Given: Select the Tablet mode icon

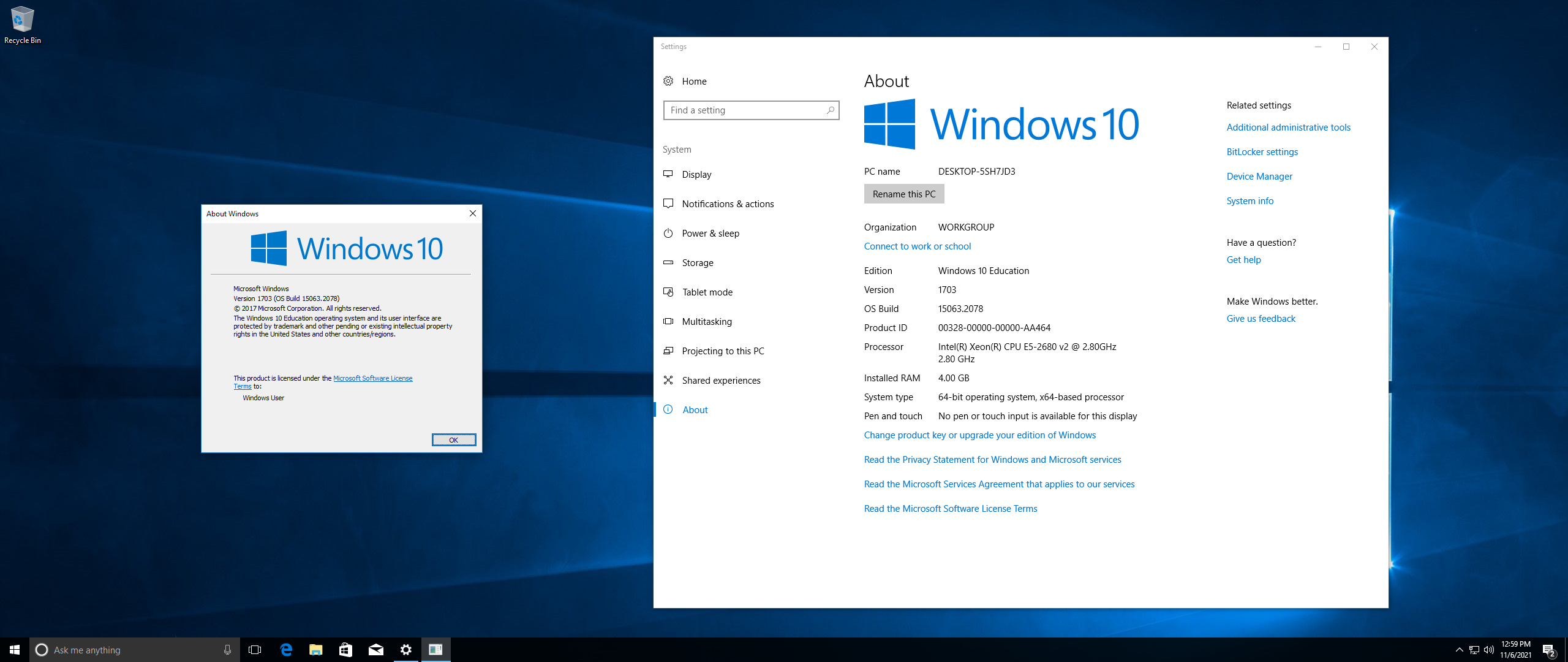Looking at the screenshot, I should point(668,292).
